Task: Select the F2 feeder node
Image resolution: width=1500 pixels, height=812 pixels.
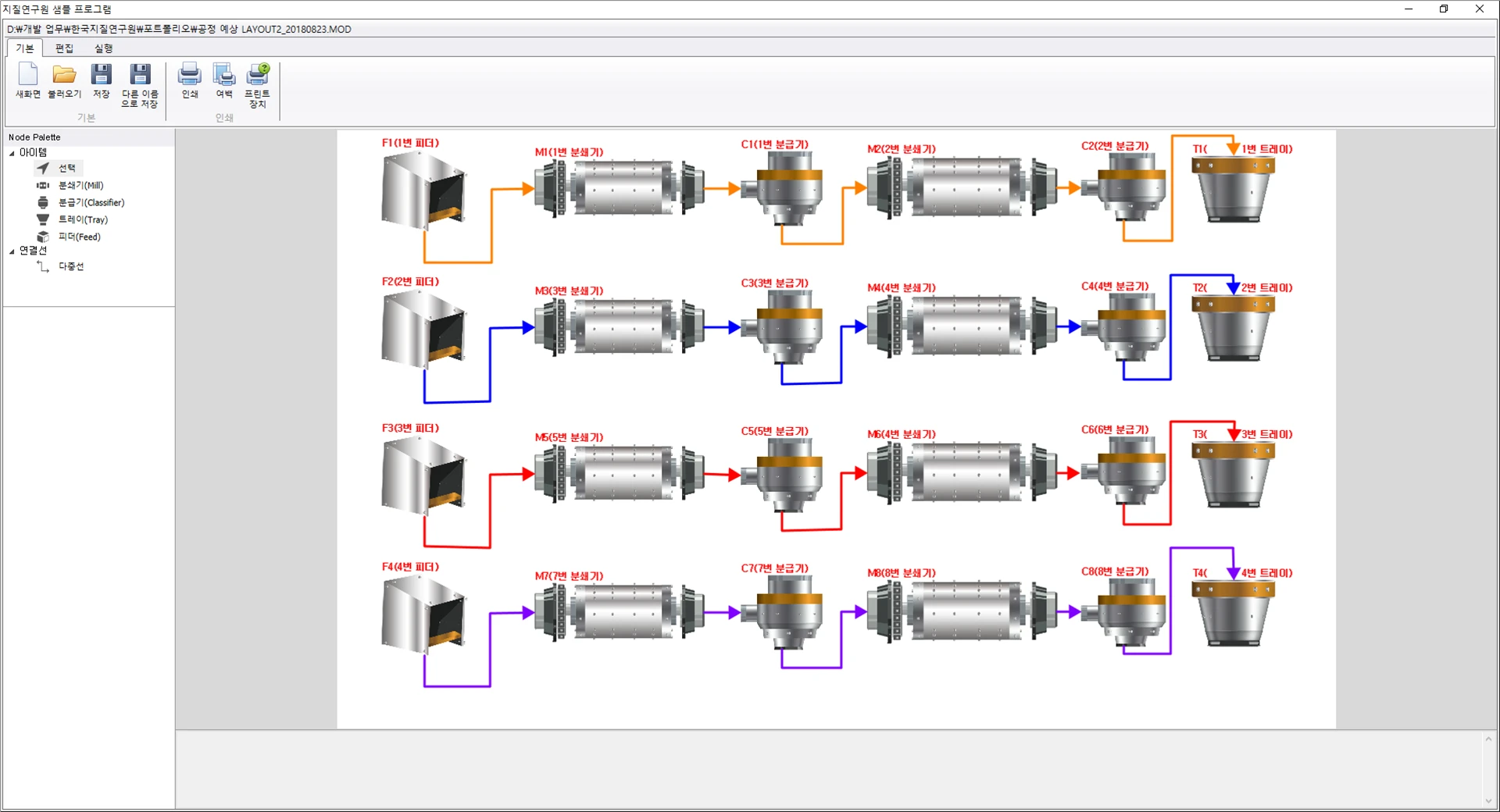Action: 423,329
